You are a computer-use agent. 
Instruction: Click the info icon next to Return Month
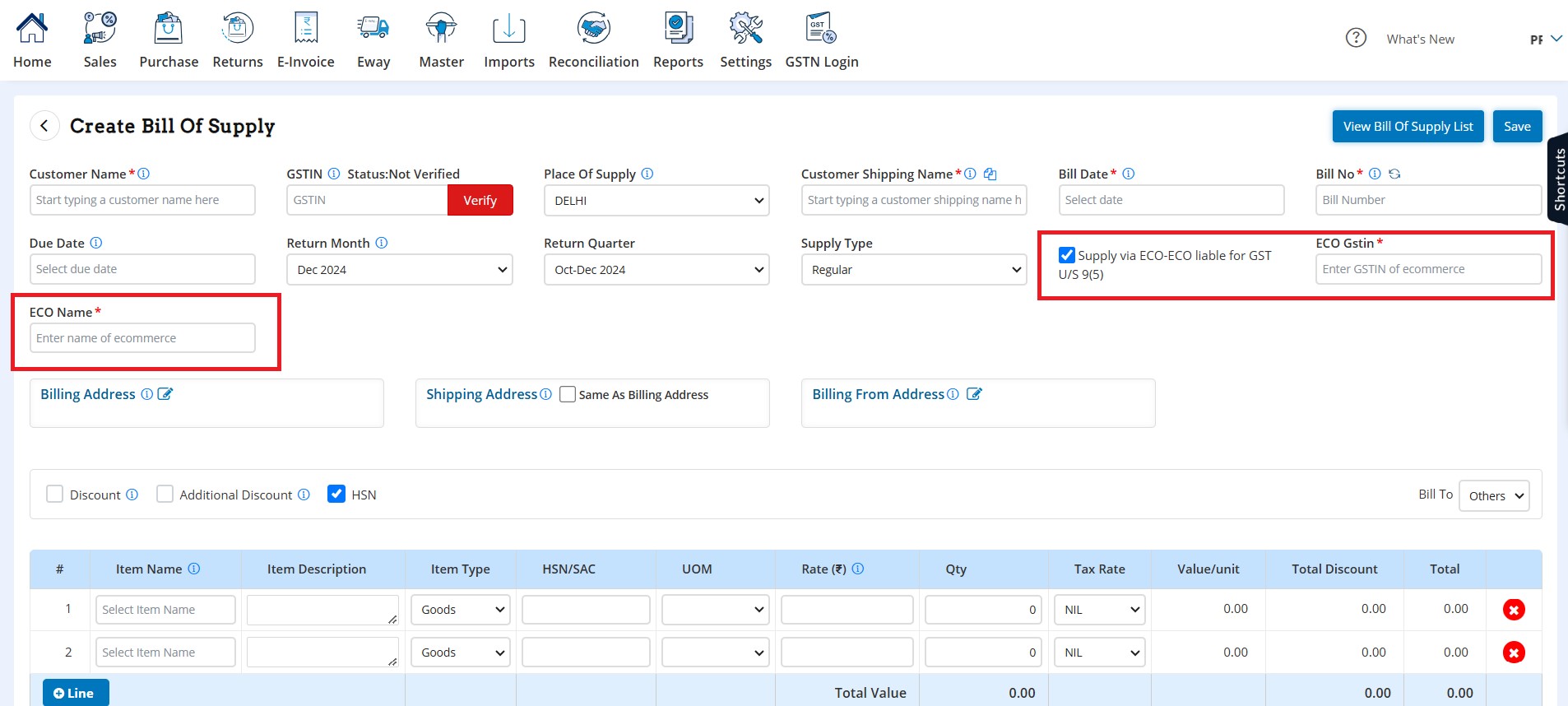pos(382,243)
